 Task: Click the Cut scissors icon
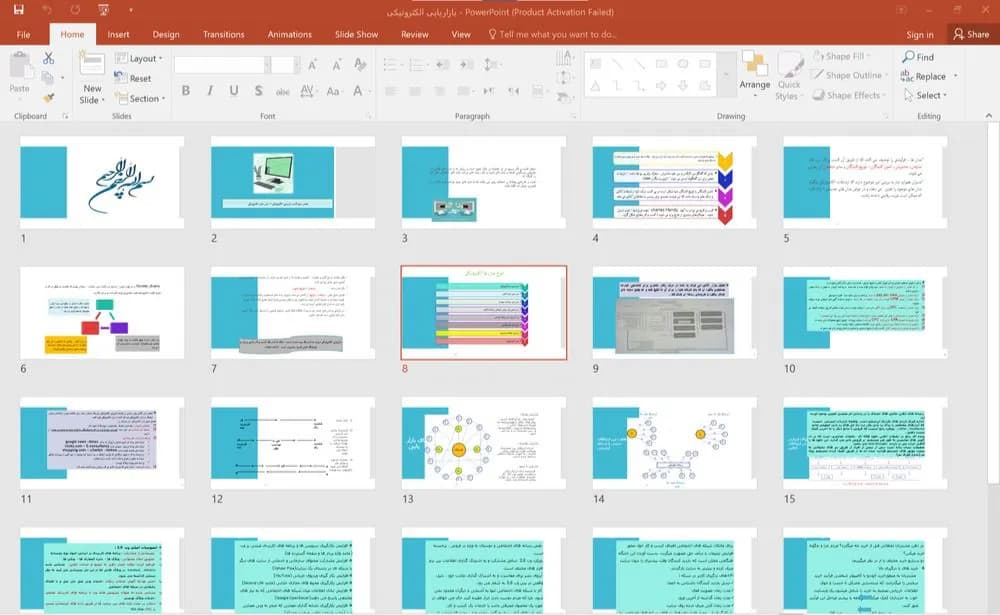coord(48,58)
